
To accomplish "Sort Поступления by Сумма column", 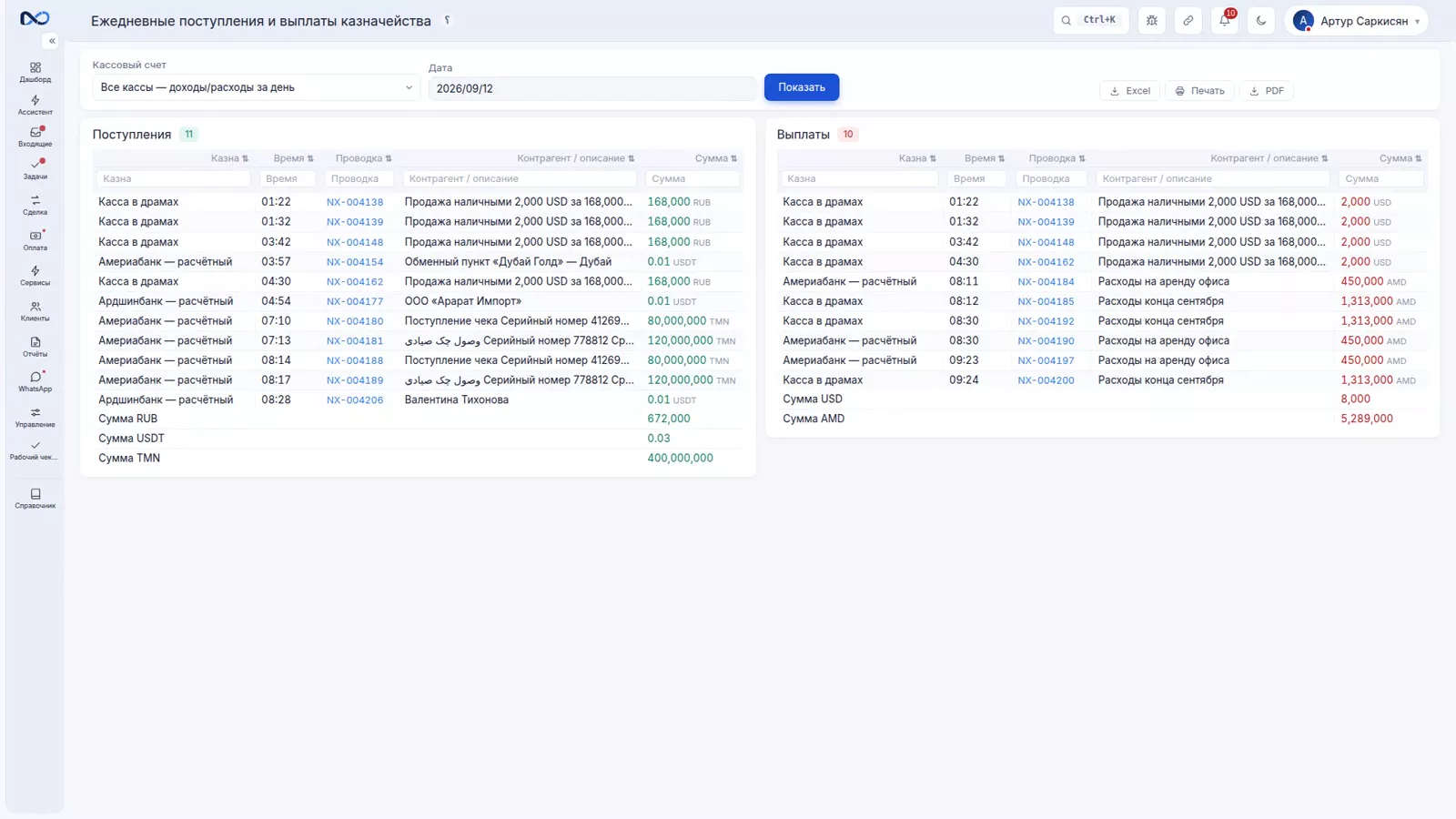I will tap(716, 158).
